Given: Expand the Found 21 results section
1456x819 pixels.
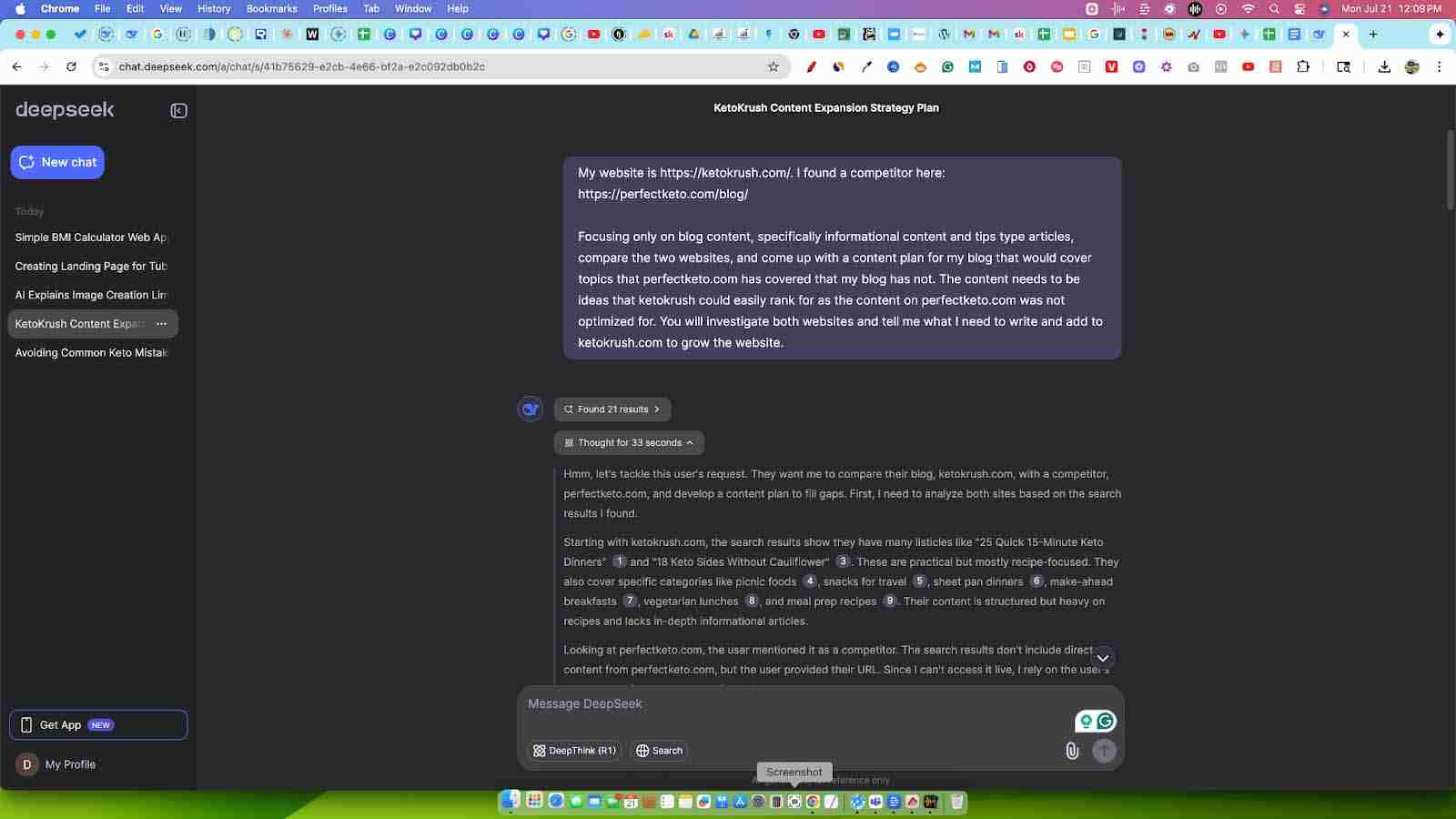Looking at the screenshot, I should click(612, 409).
